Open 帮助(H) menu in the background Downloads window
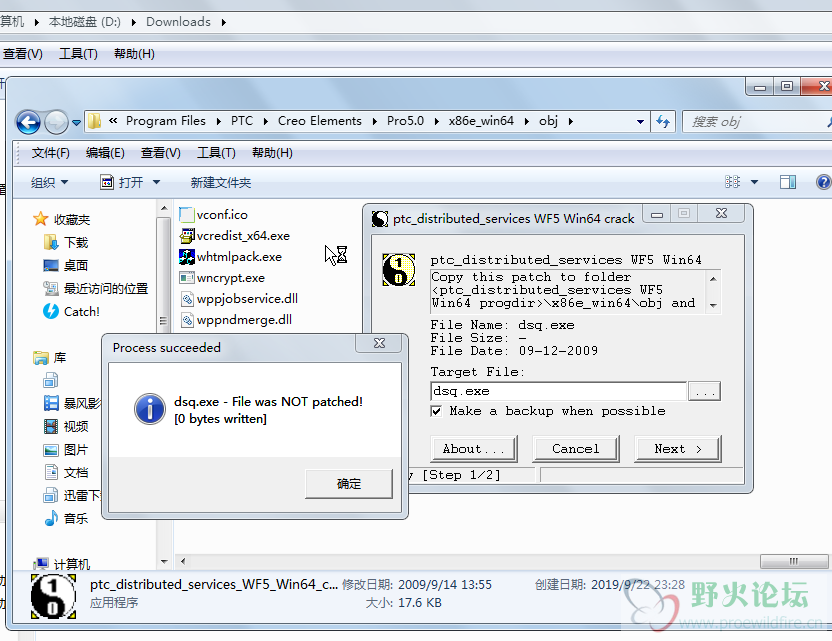Viewport: 832px width, 641px height. [x=134, y=54]
